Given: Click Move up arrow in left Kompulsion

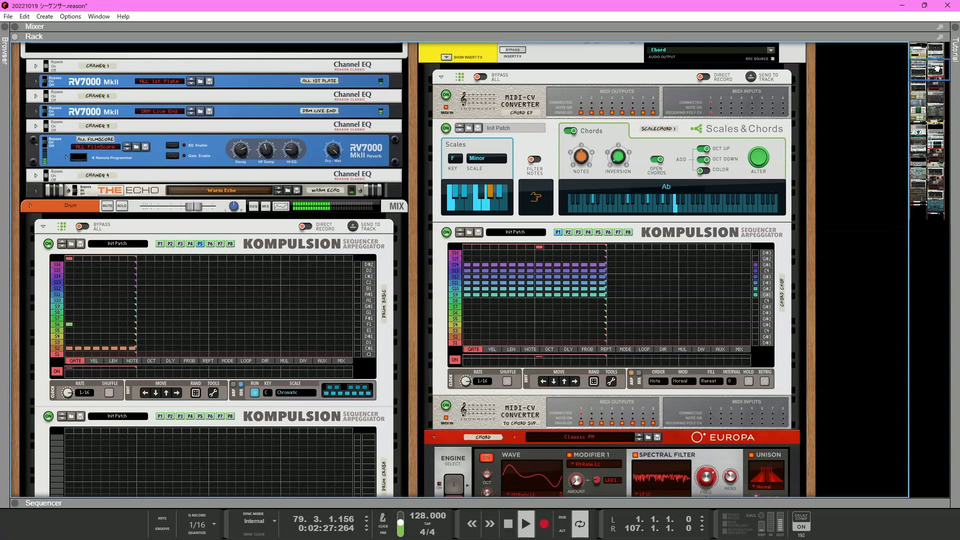Looking at the screenshot, I should coord(166,392).
